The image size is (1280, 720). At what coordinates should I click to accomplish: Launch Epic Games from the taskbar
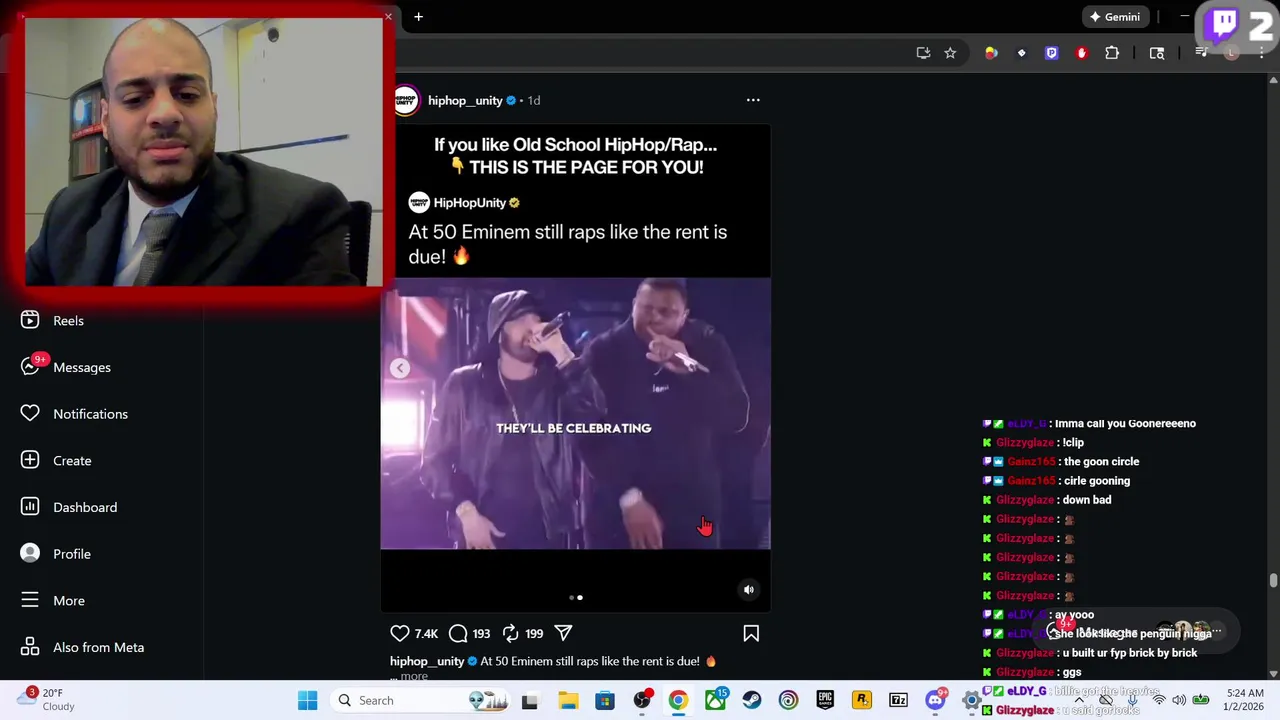(825, 700)
